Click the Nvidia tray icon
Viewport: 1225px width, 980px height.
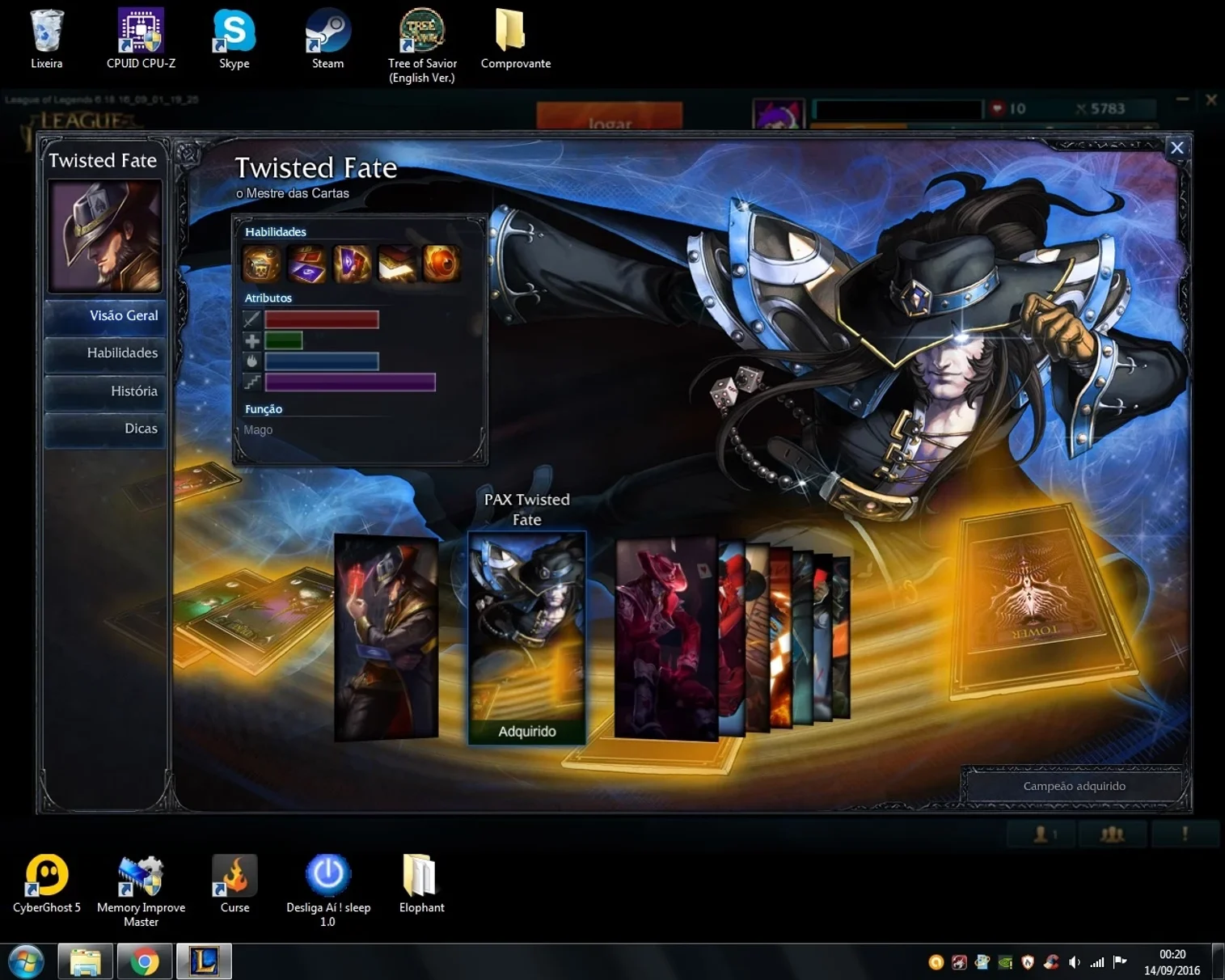(x=1005, y=962)
